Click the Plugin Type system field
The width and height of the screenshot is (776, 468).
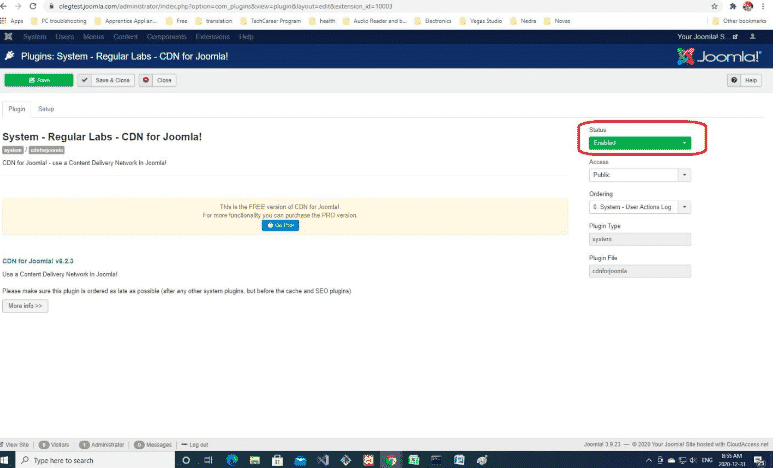tap(639, 239)
